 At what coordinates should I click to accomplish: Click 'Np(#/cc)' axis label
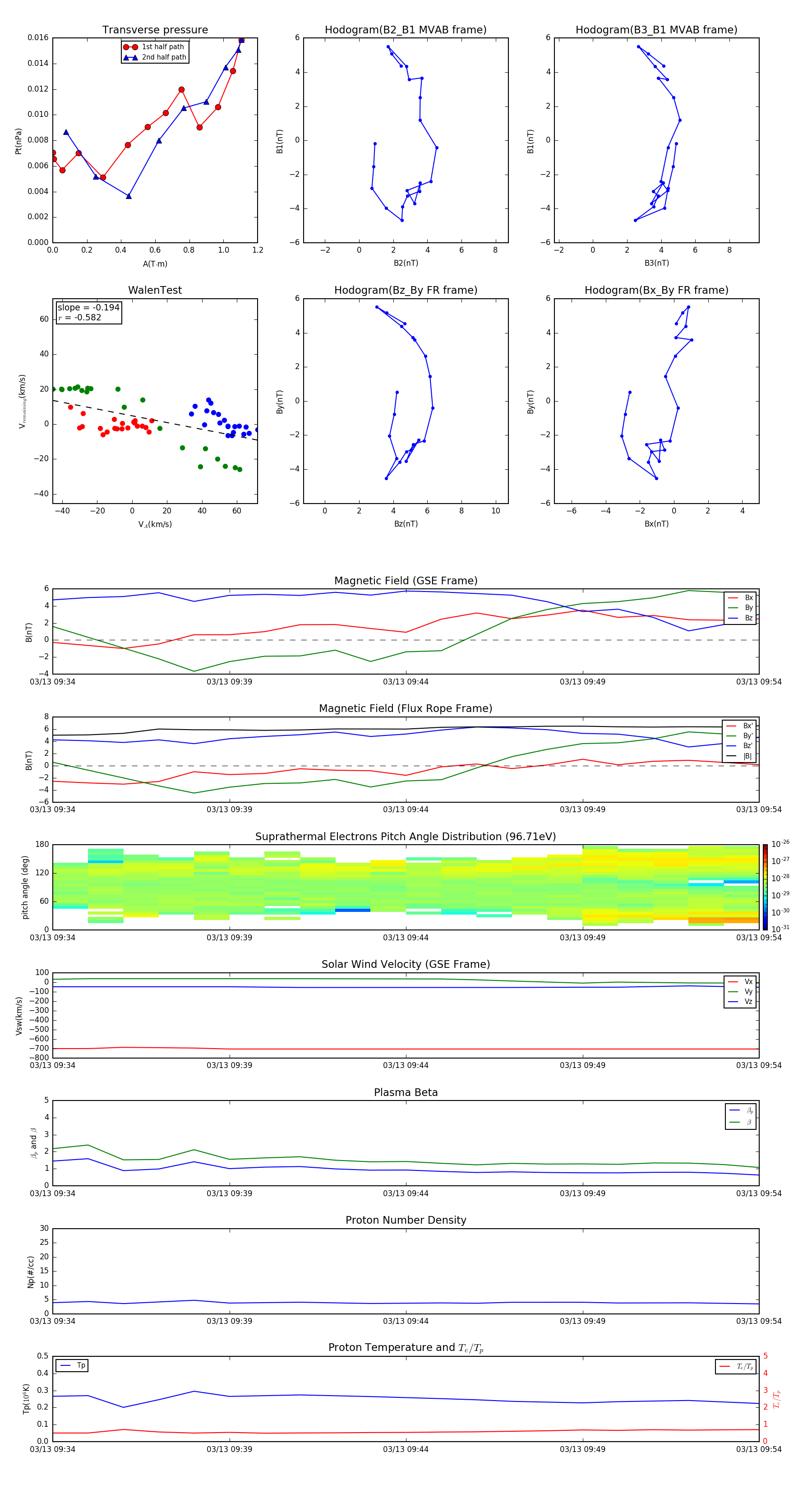tap(30, 1271)
